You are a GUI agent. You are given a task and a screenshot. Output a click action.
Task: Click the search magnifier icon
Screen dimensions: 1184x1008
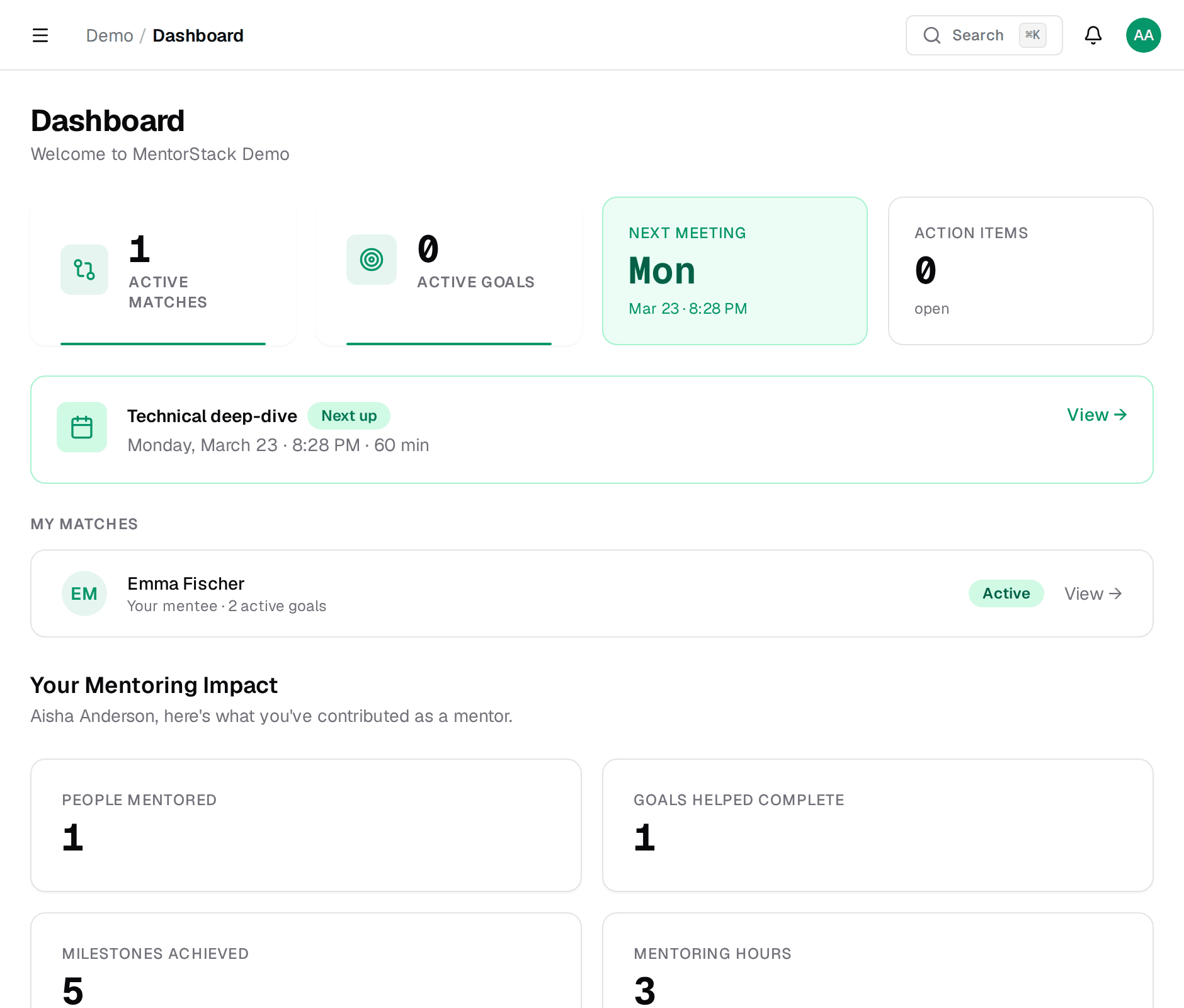click(x=932, y=35)
